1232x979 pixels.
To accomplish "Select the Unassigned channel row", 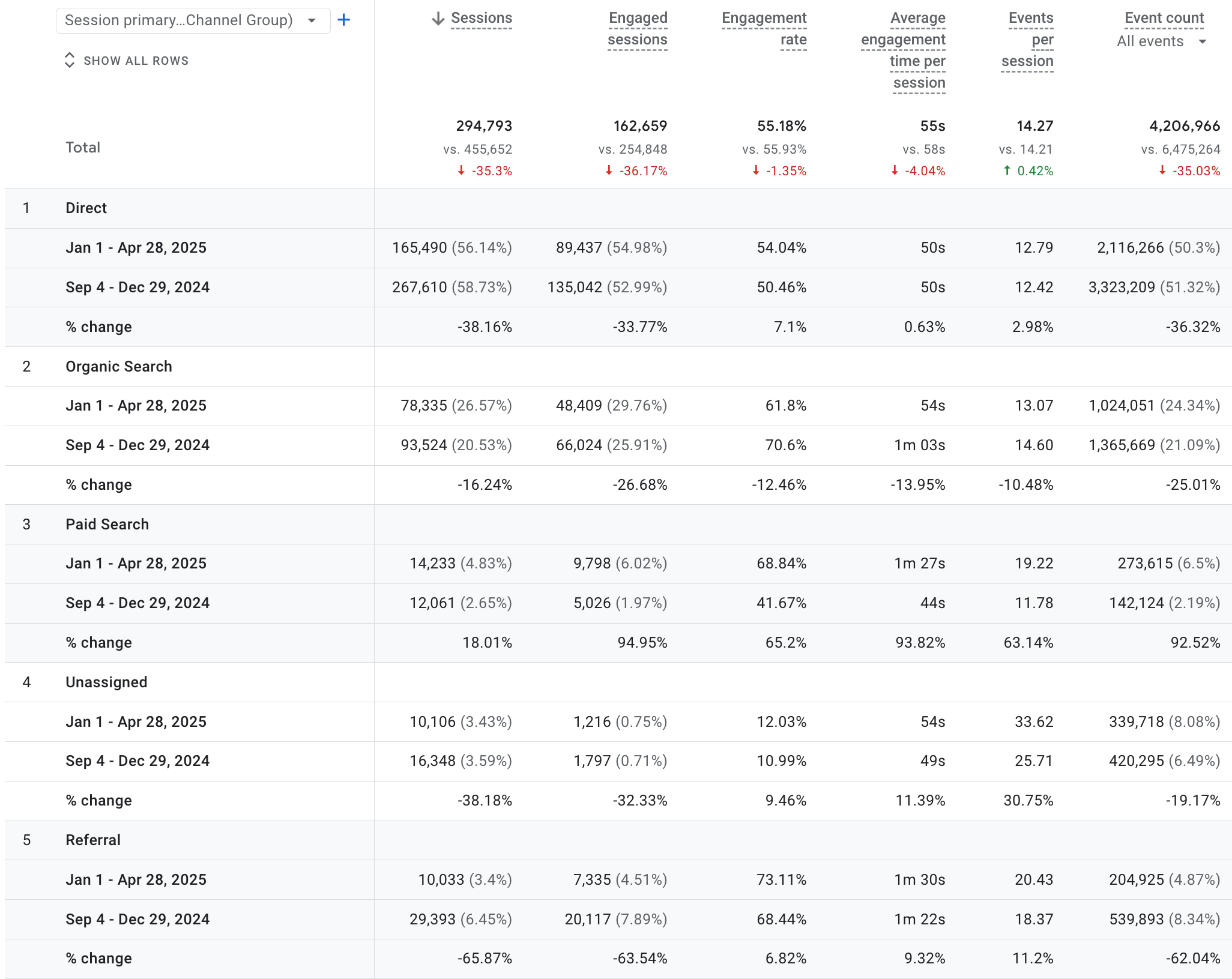I will 106,682.
